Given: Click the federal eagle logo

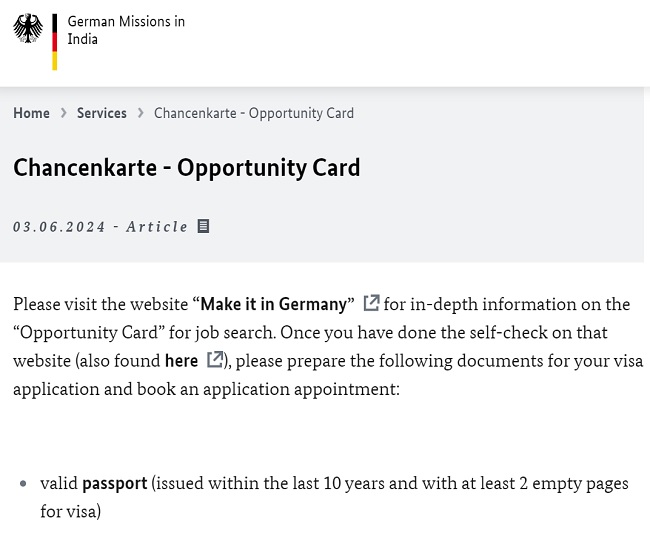Looking at the screenshot, I should tap(28, 28).
